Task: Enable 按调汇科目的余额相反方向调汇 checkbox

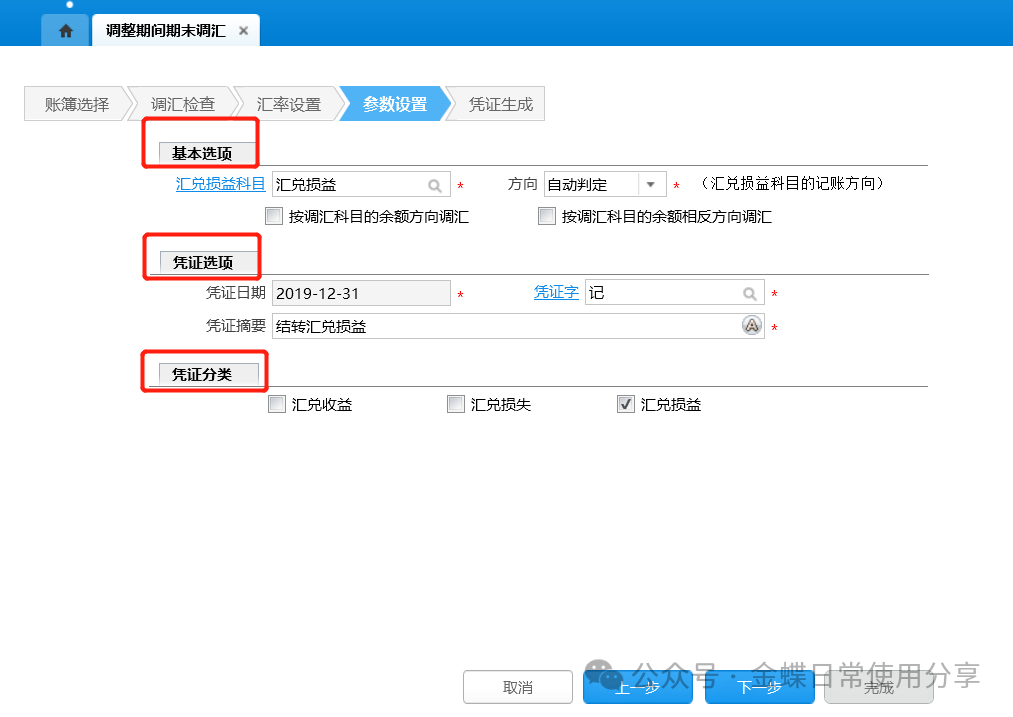Action: click(x=547, y=216)
